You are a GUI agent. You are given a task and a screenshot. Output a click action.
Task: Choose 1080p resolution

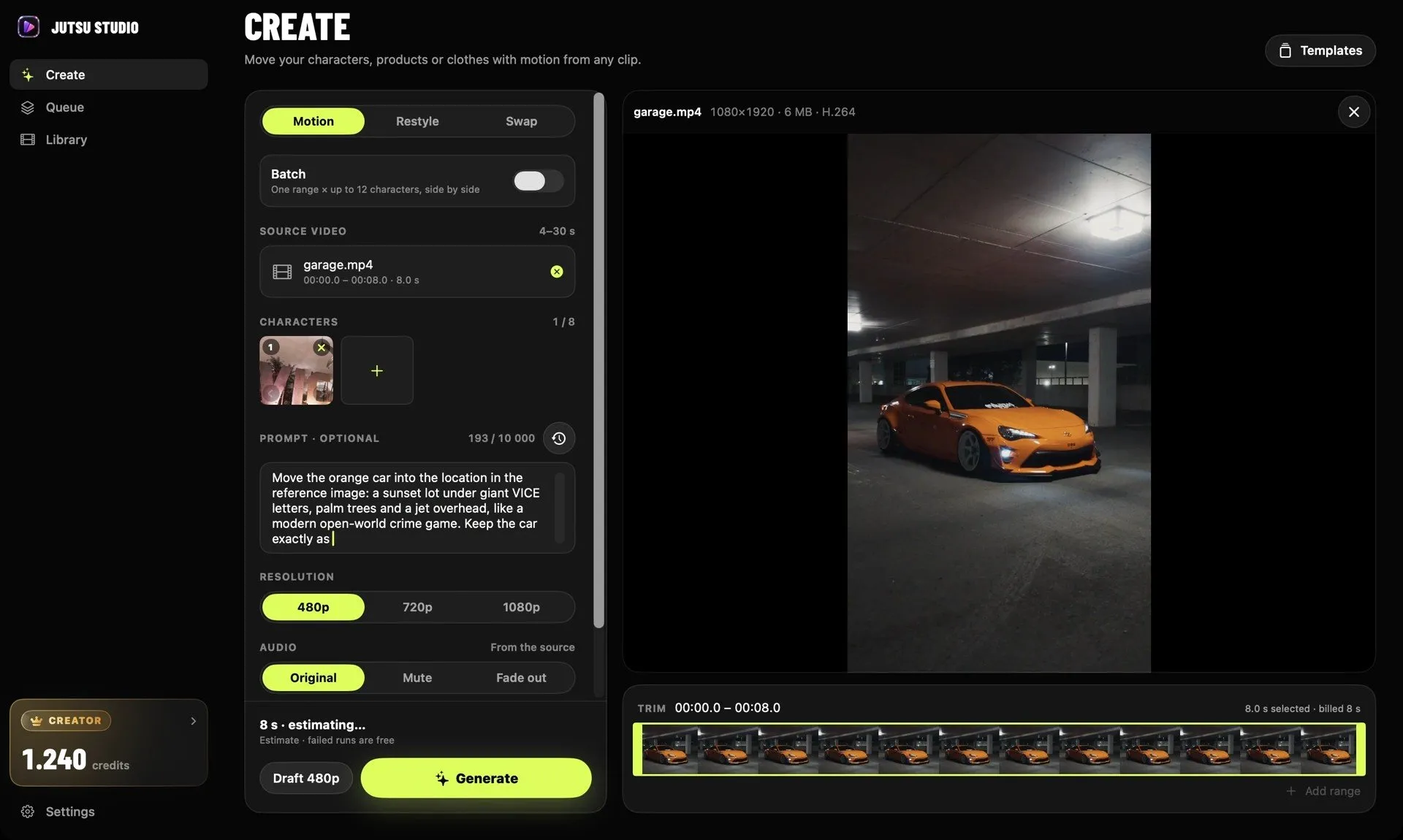click(521, 607)
